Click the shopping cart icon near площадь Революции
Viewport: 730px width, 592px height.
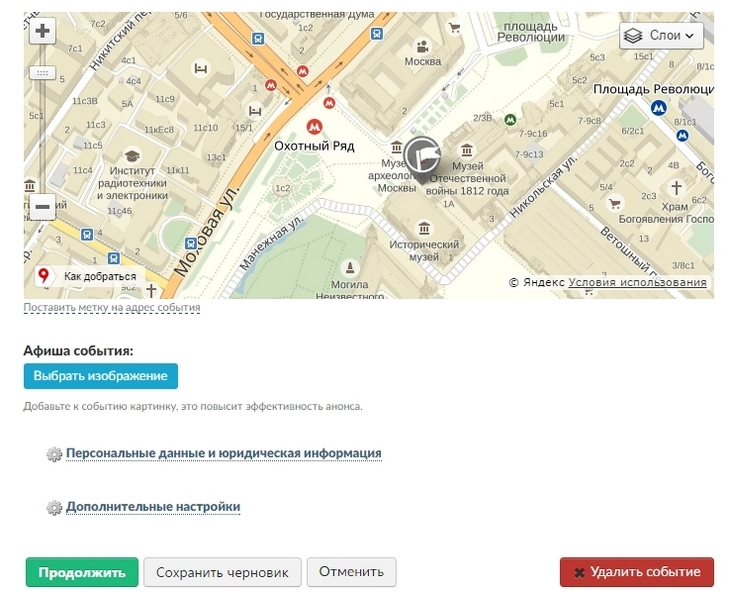[454, 27]
